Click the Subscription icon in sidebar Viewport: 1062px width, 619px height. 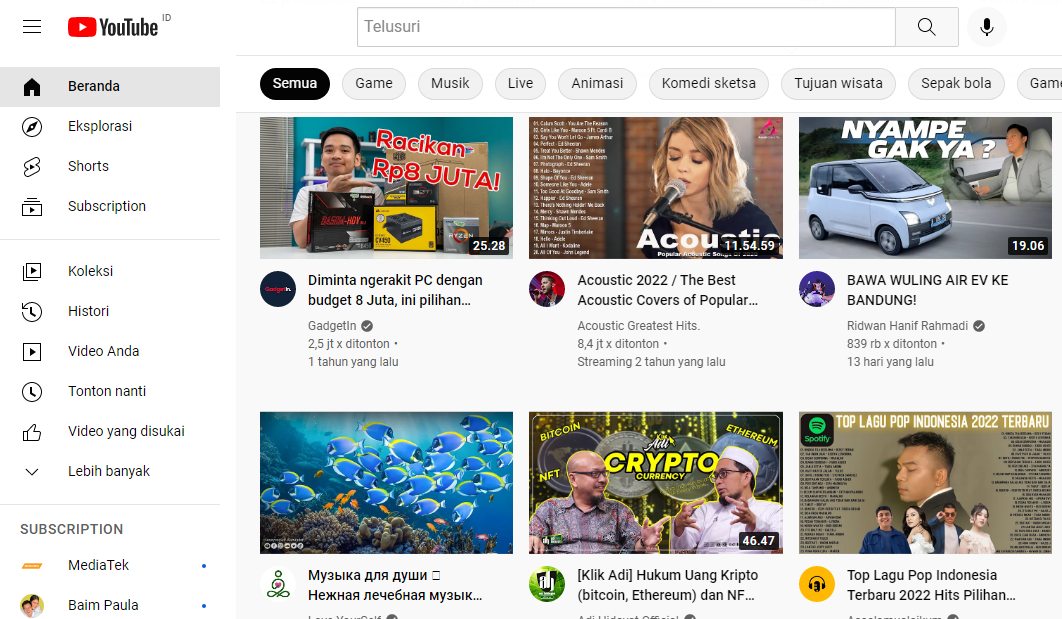tap(32, 207)
